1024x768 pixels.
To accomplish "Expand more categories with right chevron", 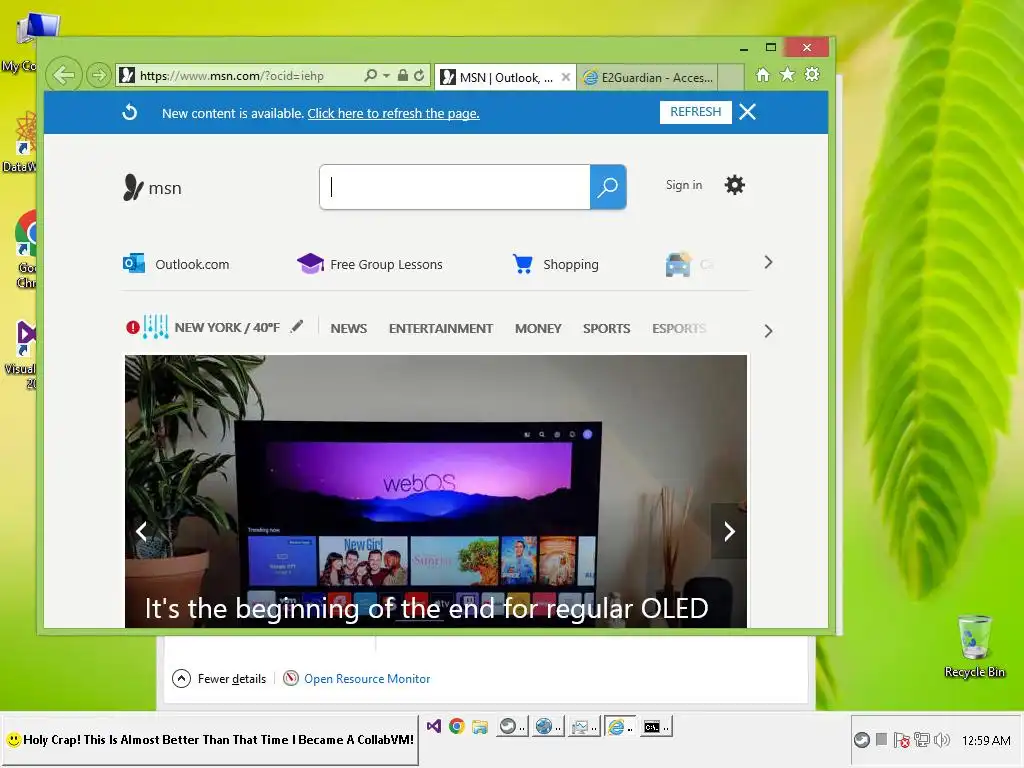I will (769, 331).
